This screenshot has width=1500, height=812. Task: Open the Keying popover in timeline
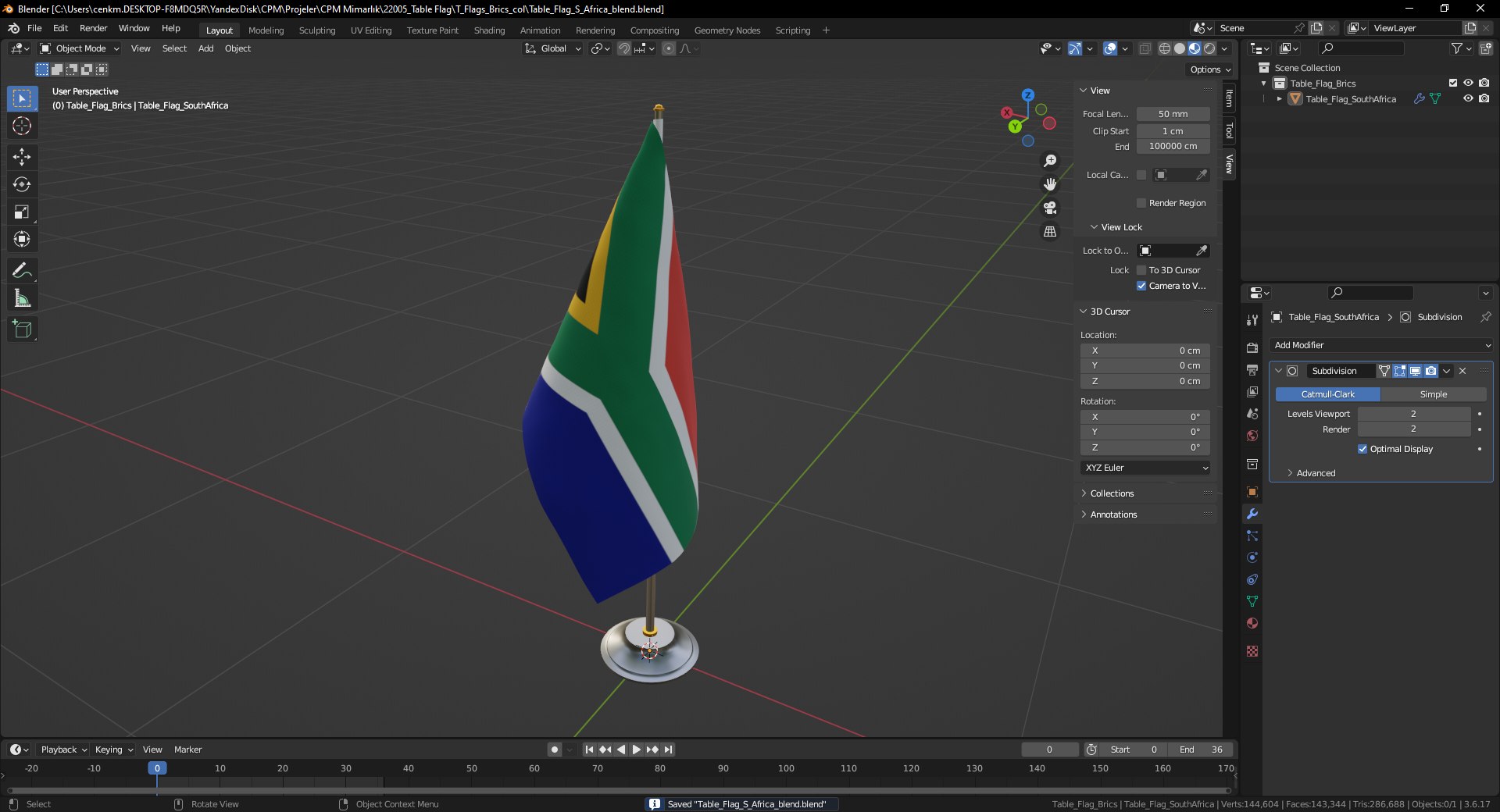[x=113, y=750]
